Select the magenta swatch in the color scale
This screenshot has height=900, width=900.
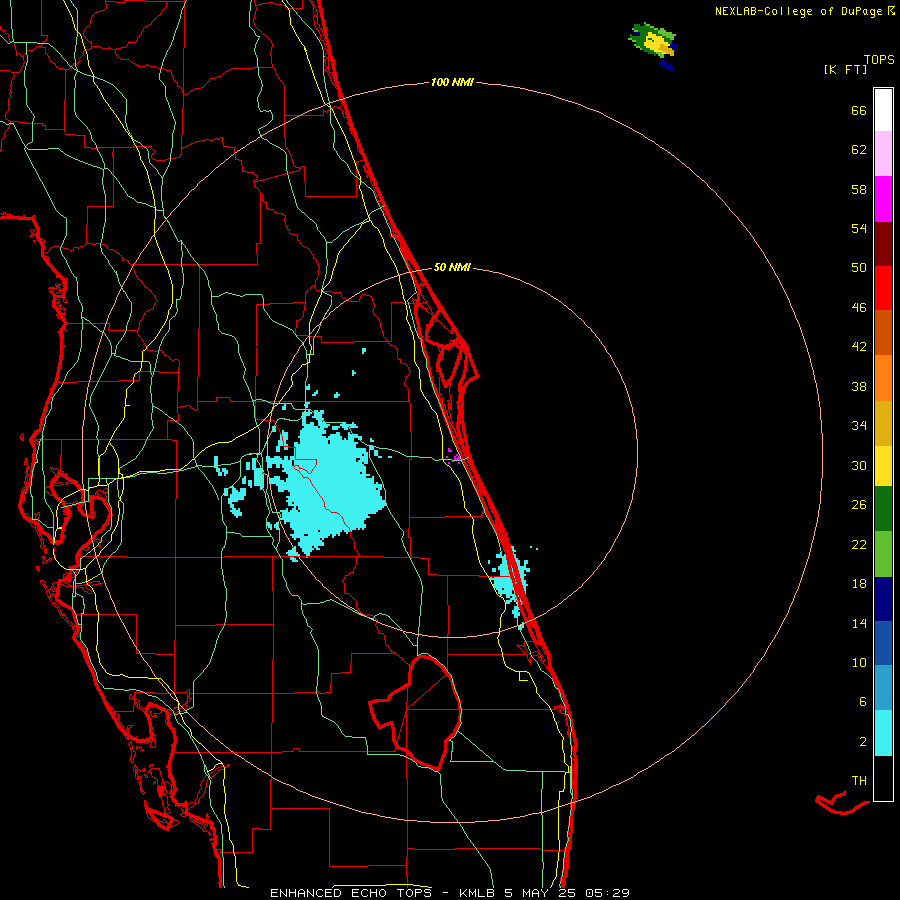pos(883,199)
